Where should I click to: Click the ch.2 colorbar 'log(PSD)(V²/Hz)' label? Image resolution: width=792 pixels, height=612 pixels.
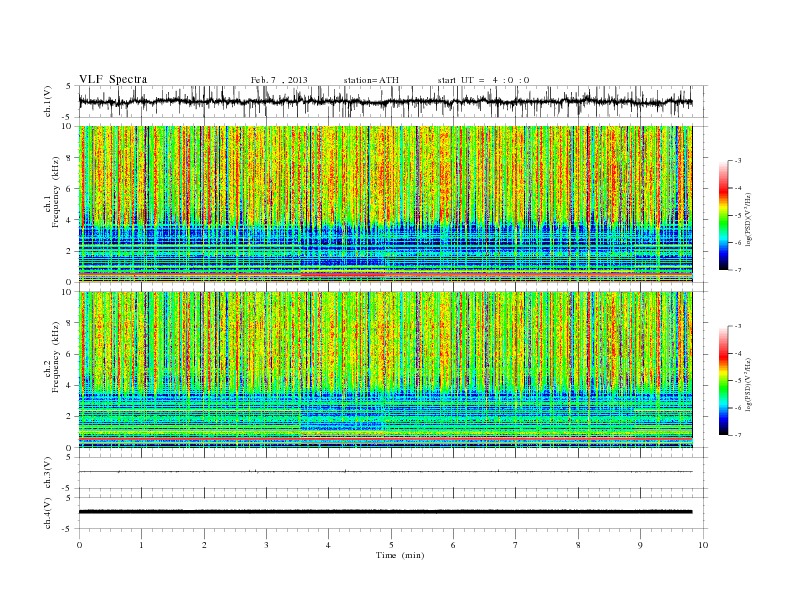(748, 384)
